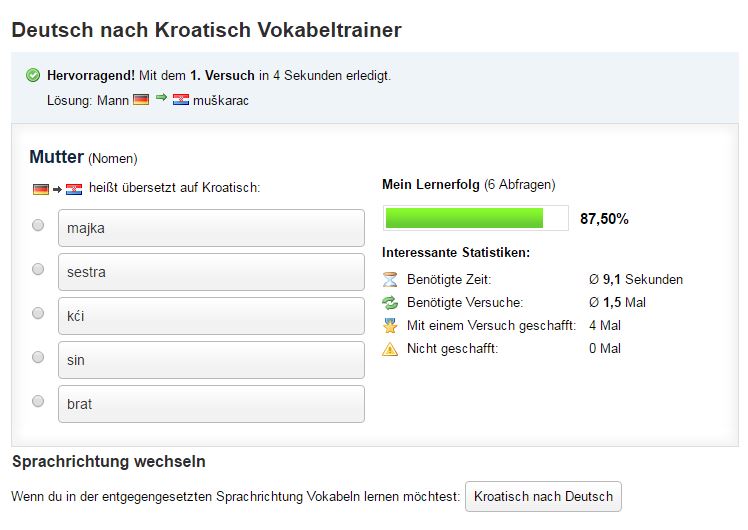Click the Croatian flag beside muškarac
The height and width of the screenshot is (530, 748).
(x=181, y=100)
